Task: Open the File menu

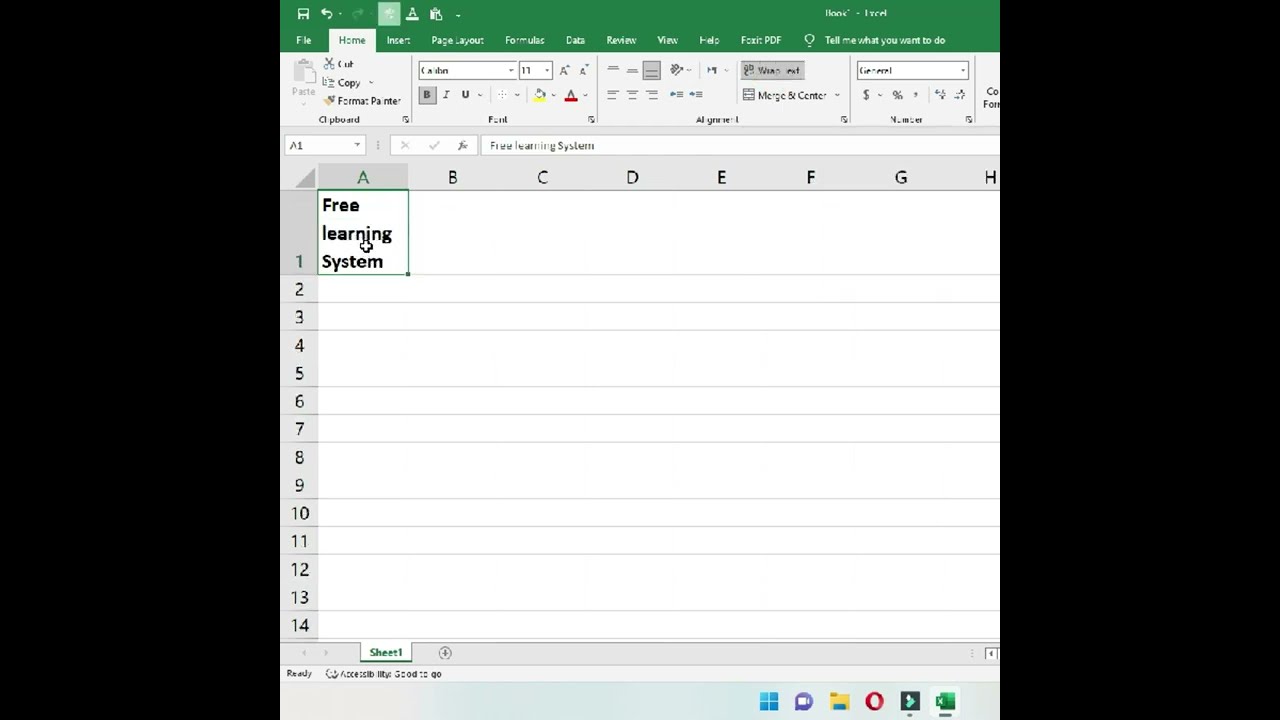Action: pos(303,40)
